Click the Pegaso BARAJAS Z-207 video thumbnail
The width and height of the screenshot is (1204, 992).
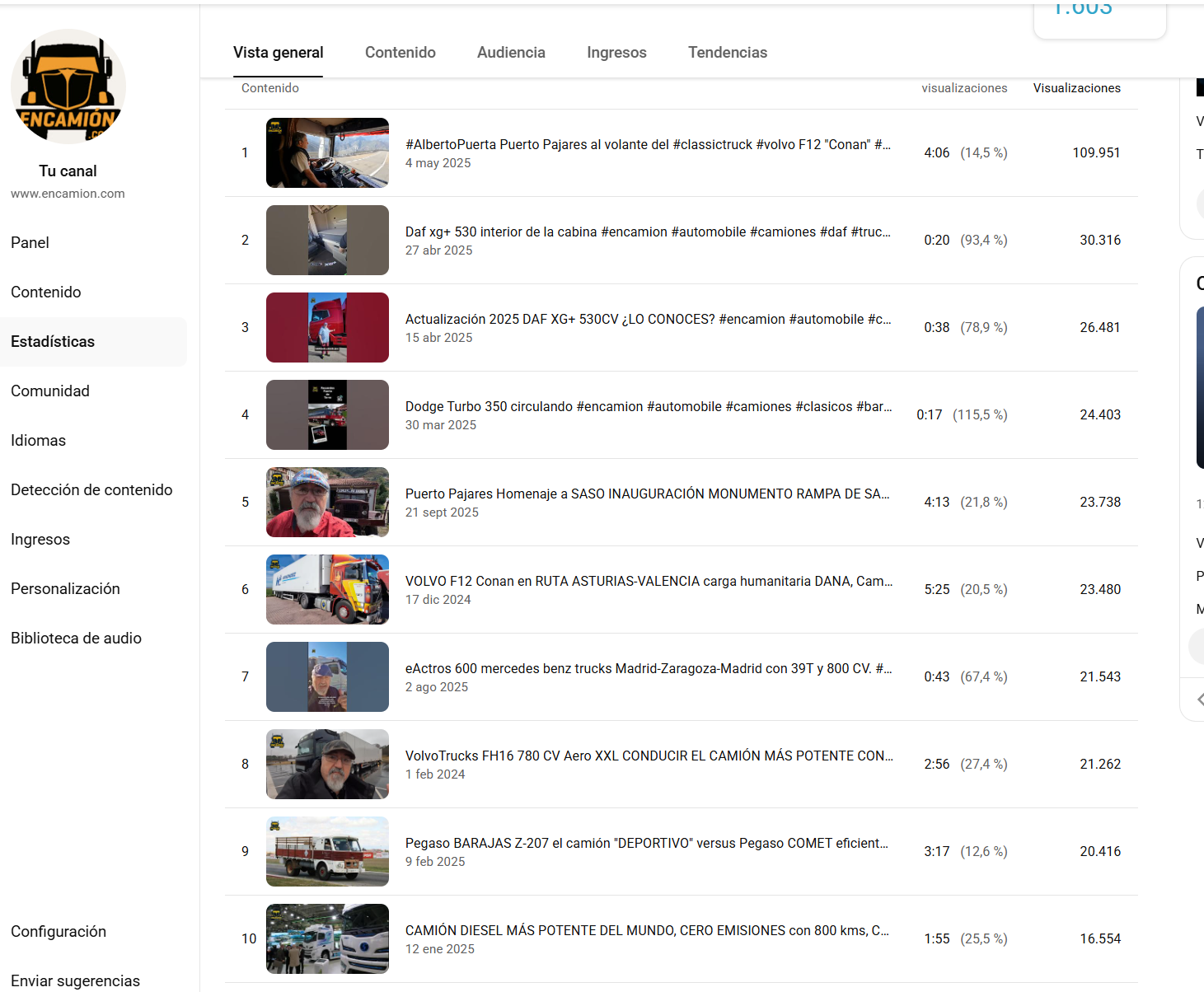[327, 851]
